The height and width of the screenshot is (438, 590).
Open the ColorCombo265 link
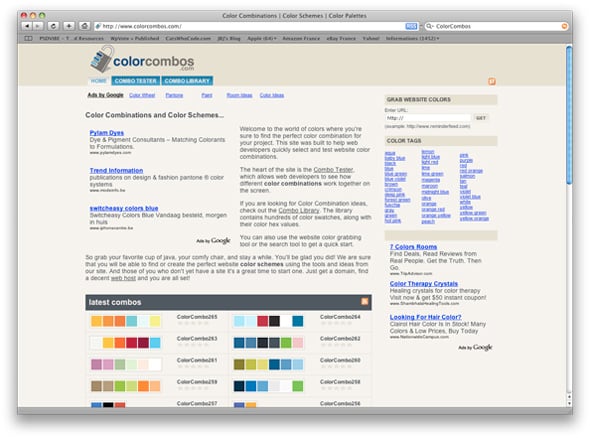197,317
